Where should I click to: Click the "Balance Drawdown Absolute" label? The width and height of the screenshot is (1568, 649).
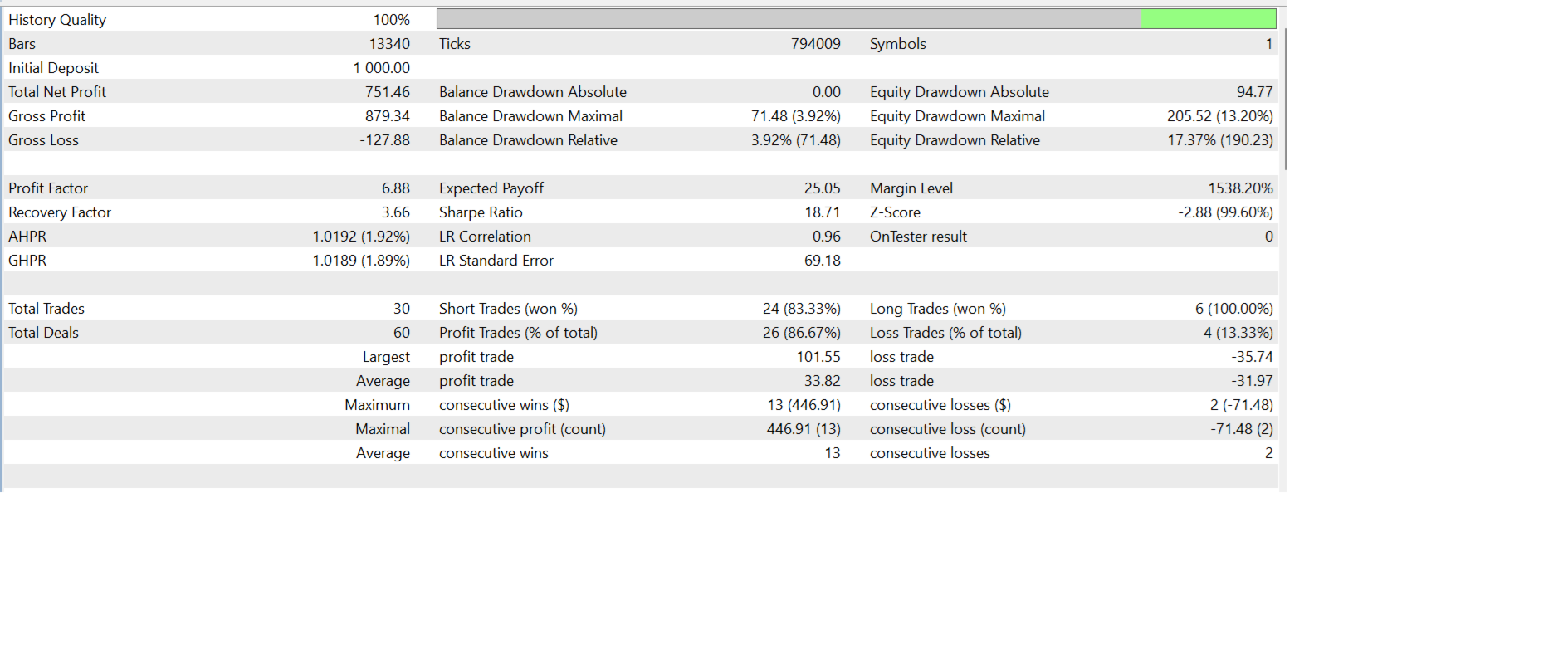coord(533,92)
